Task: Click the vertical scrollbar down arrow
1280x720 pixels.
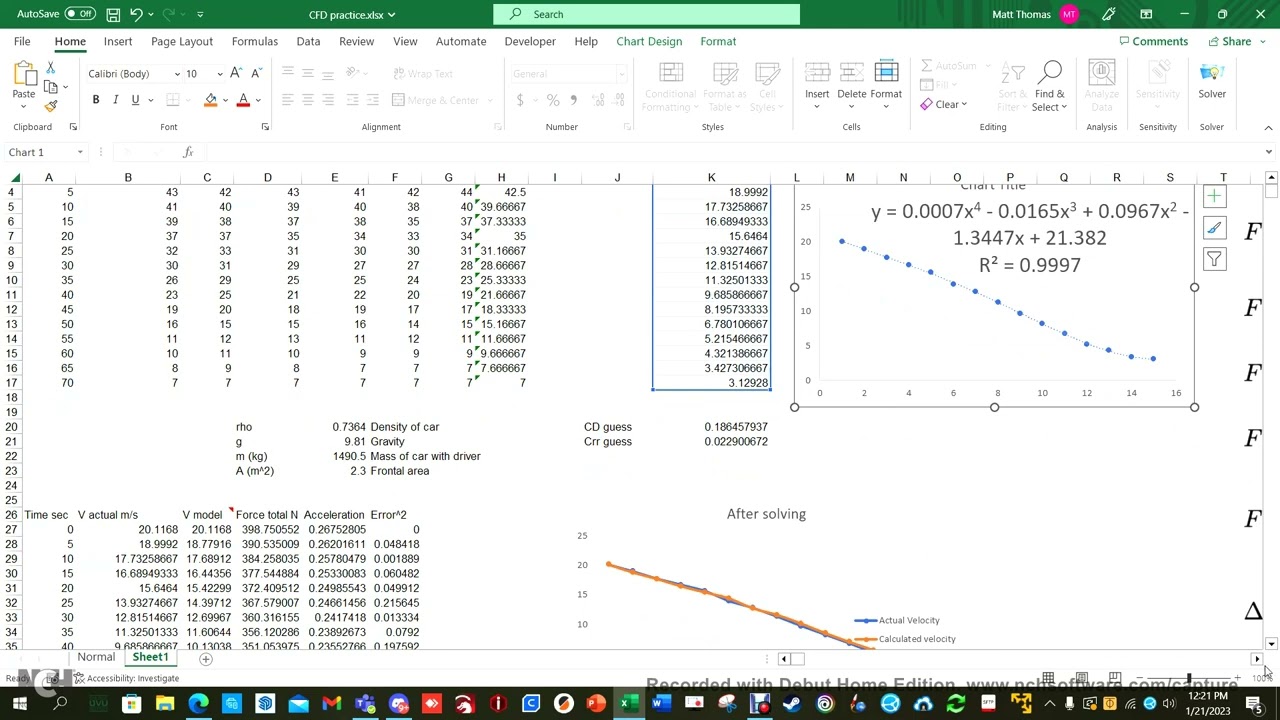Action: click(1271, 644)
